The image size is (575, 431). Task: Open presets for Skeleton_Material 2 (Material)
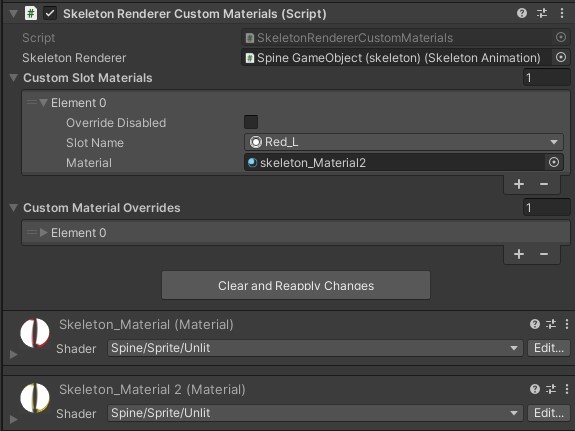tap(551, 389)
